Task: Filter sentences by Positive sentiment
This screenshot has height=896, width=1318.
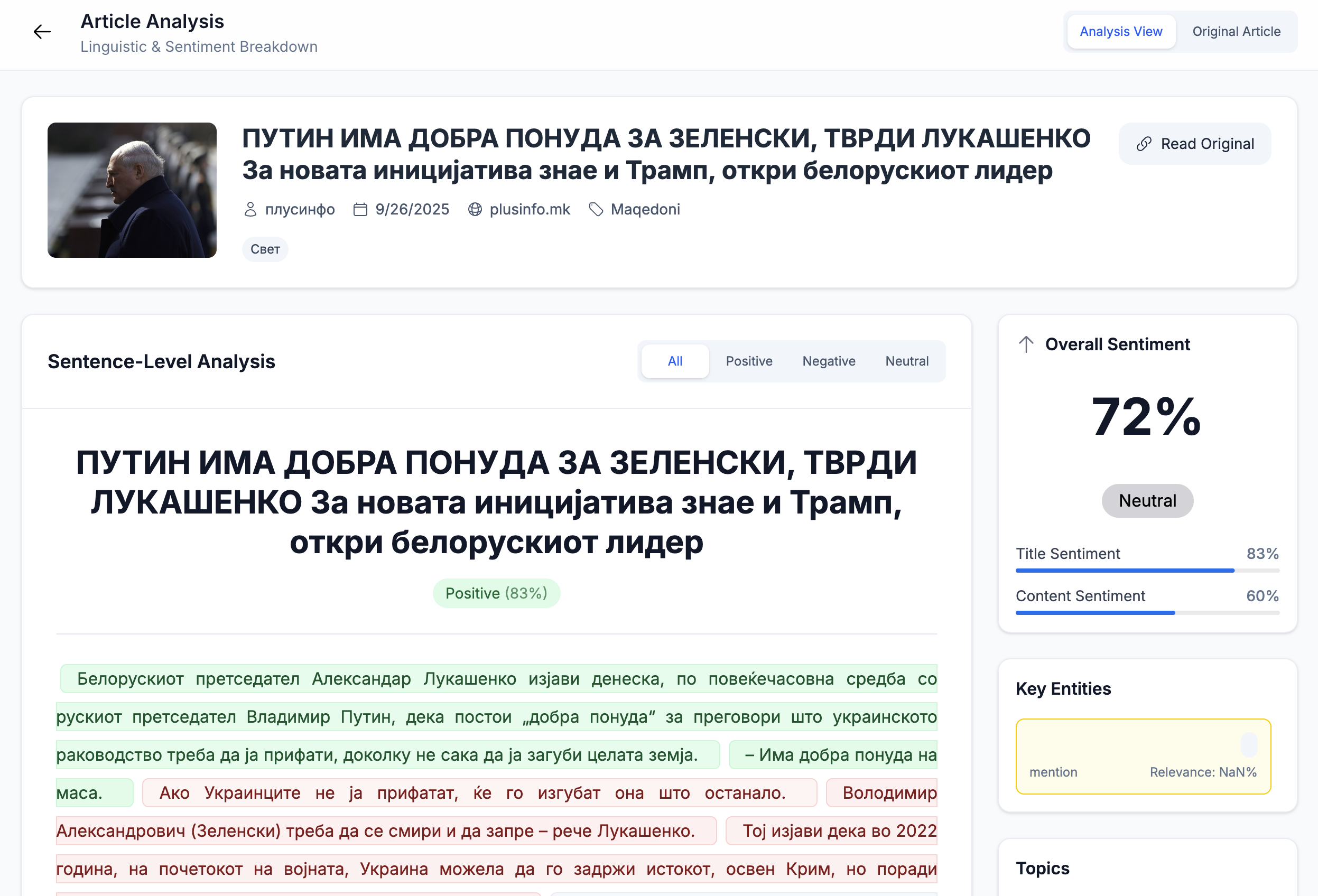Action: [749, 361]
